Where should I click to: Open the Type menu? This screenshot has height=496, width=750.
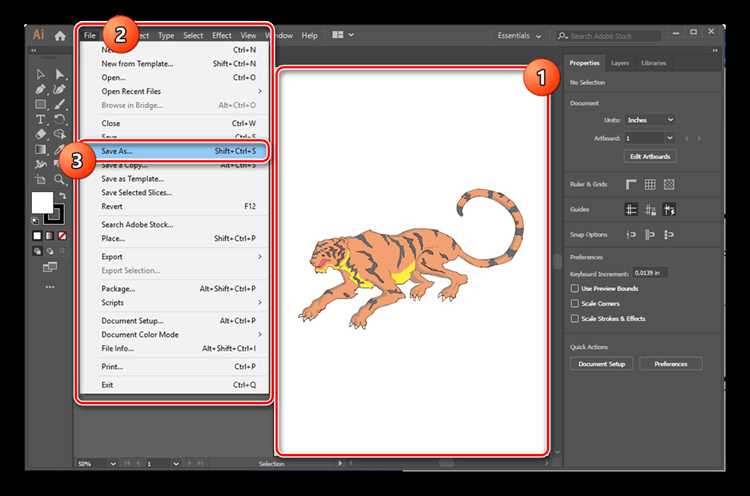166,35
